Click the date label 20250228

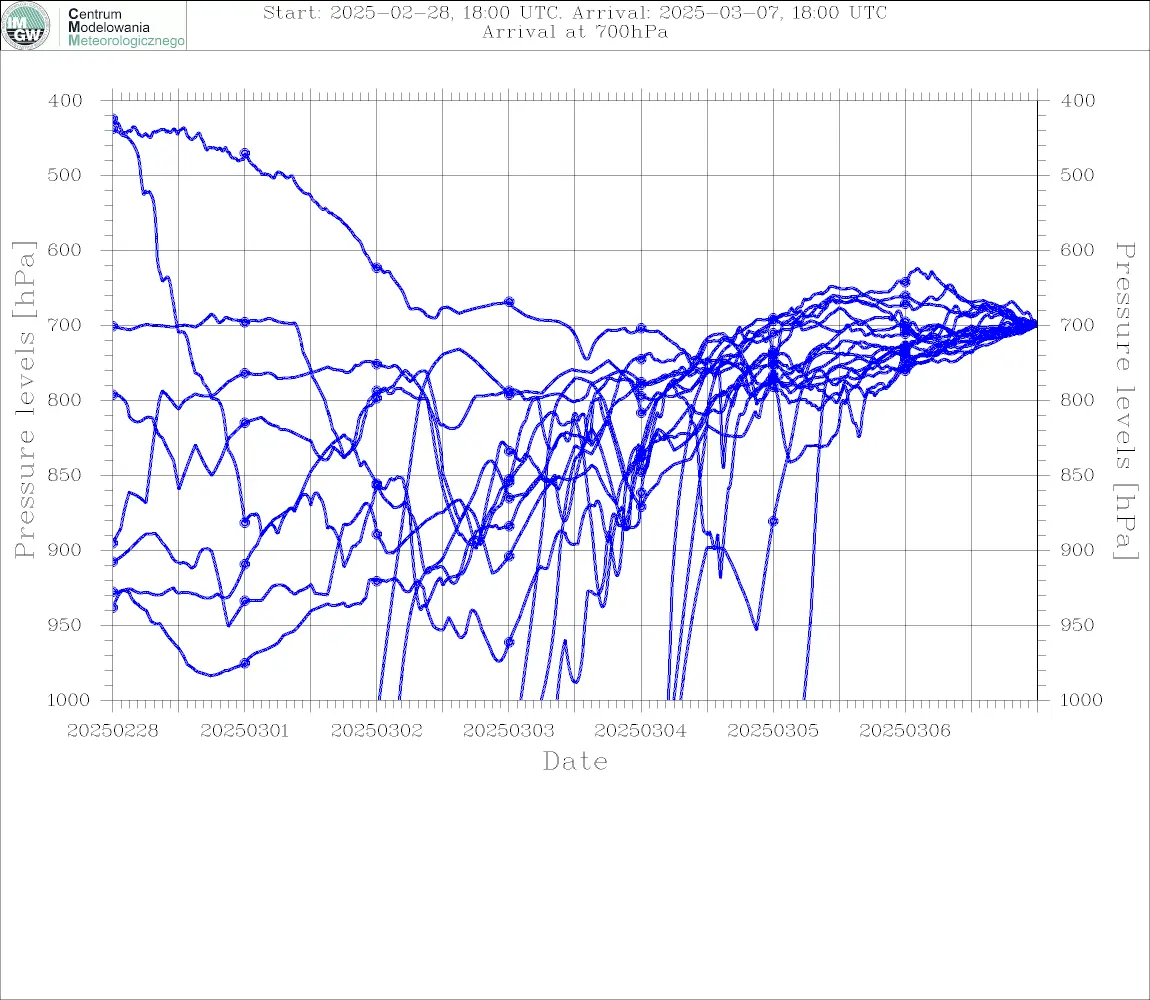pyautogui.click(x=112, y=731)
